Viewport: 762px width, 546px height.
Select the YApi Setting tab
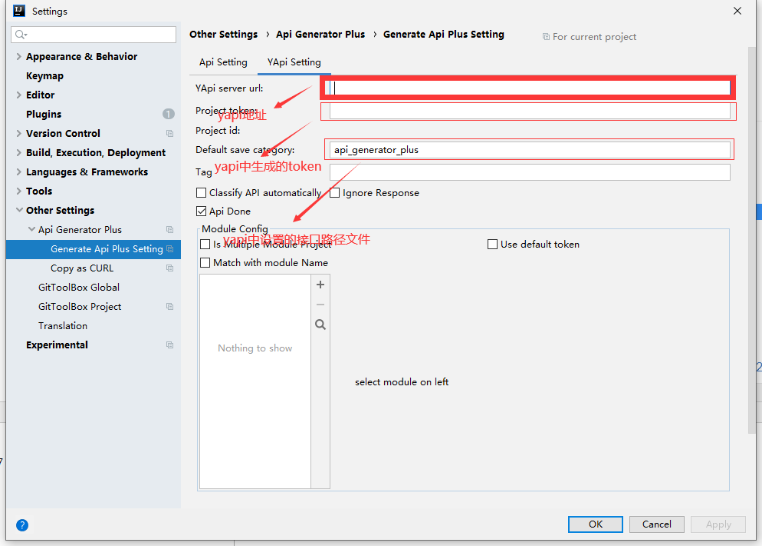[x=294, y=62]
